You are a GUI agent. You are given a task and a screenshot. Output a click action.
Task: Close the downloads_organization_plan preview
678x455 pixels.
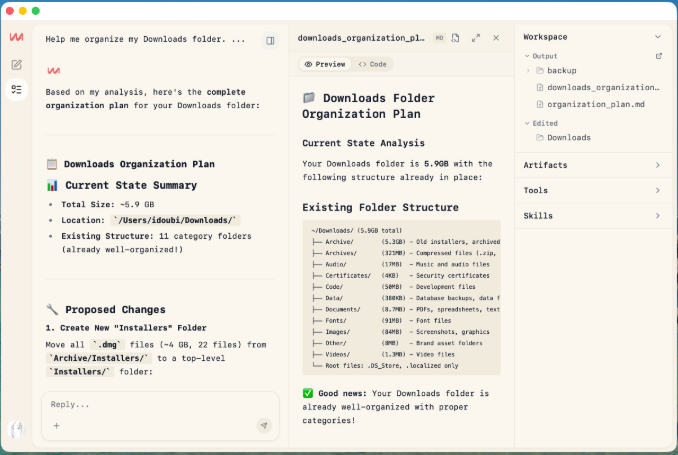[x=496, y=38]
